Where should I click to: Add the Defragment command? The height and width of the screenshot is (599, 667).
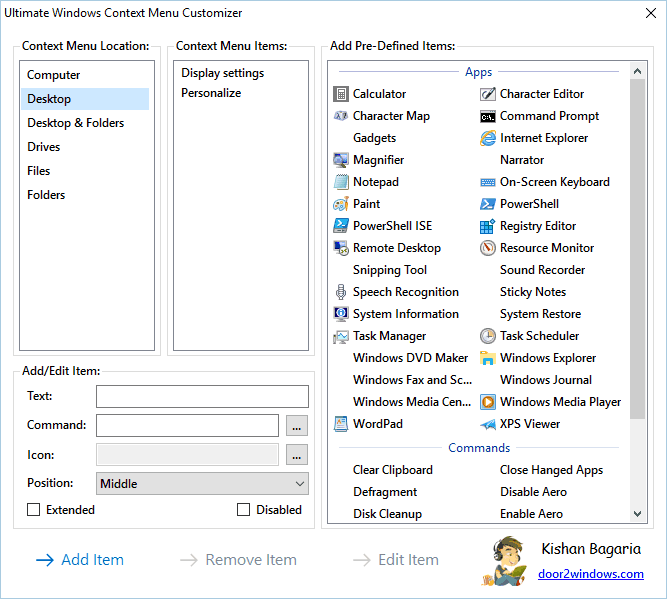tap(385, 492)
